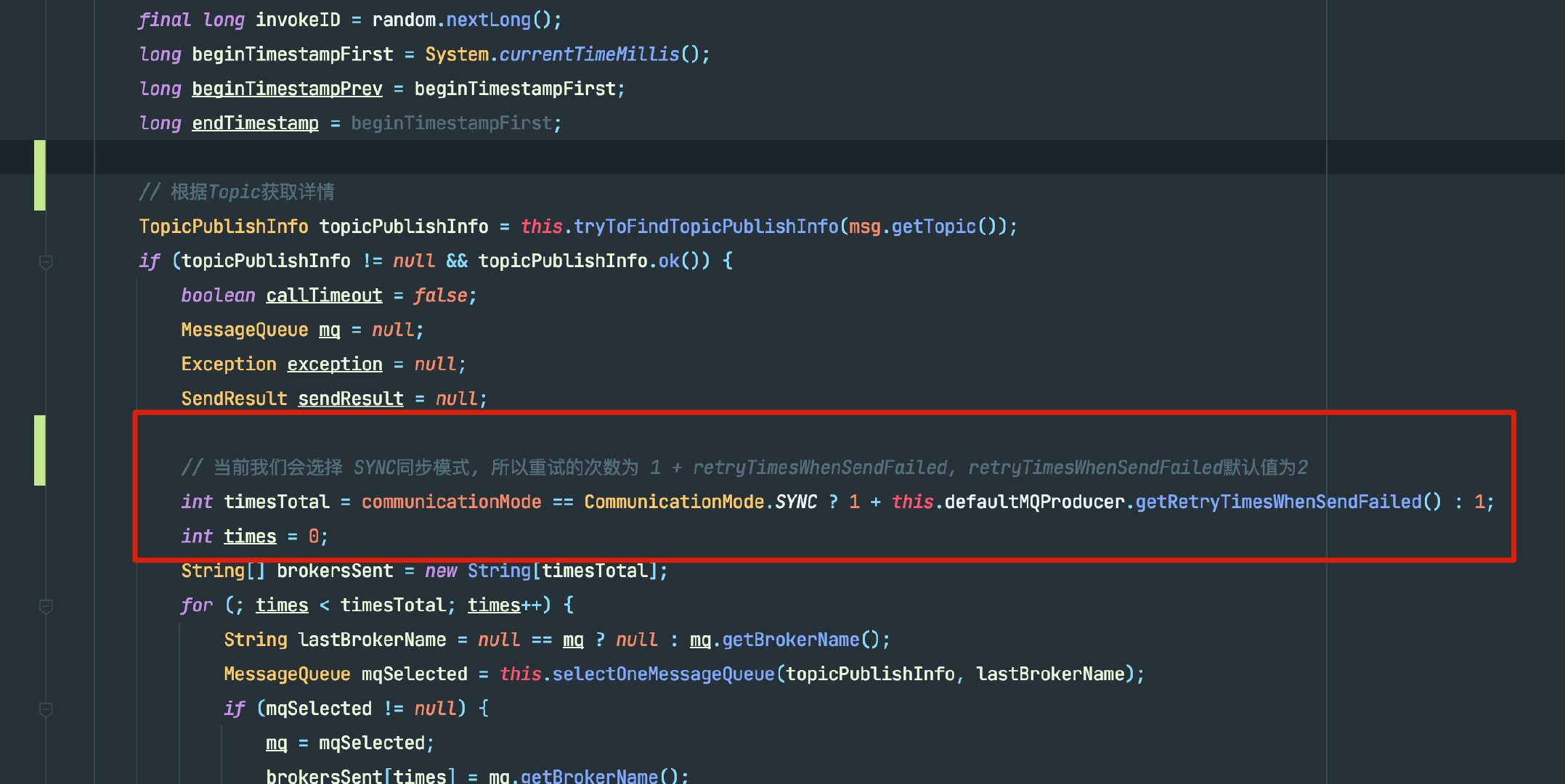Viewport: 1565px width, 784px height.
Task: Click the currentTimeMillis method call
Action: [589, 54]
